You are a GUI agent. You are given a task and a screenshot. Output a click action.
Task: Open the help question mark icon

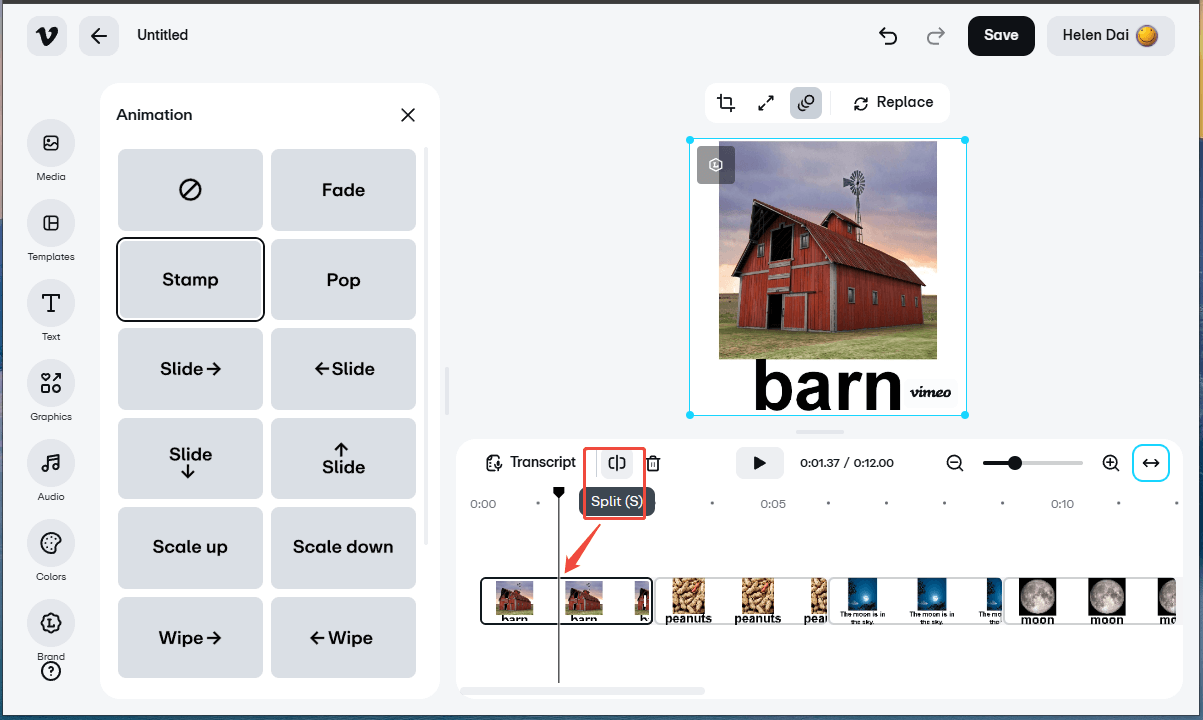click(51, 671)
